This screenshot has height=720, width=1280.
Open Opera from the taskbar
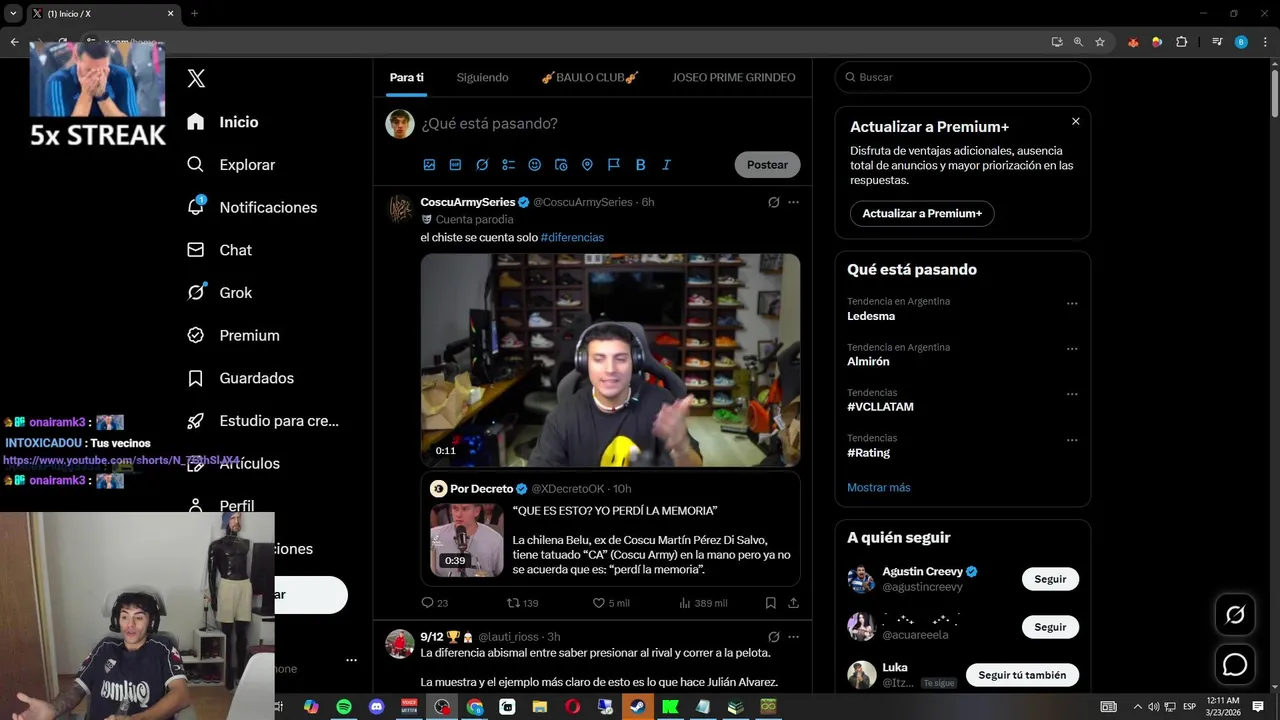573,707
